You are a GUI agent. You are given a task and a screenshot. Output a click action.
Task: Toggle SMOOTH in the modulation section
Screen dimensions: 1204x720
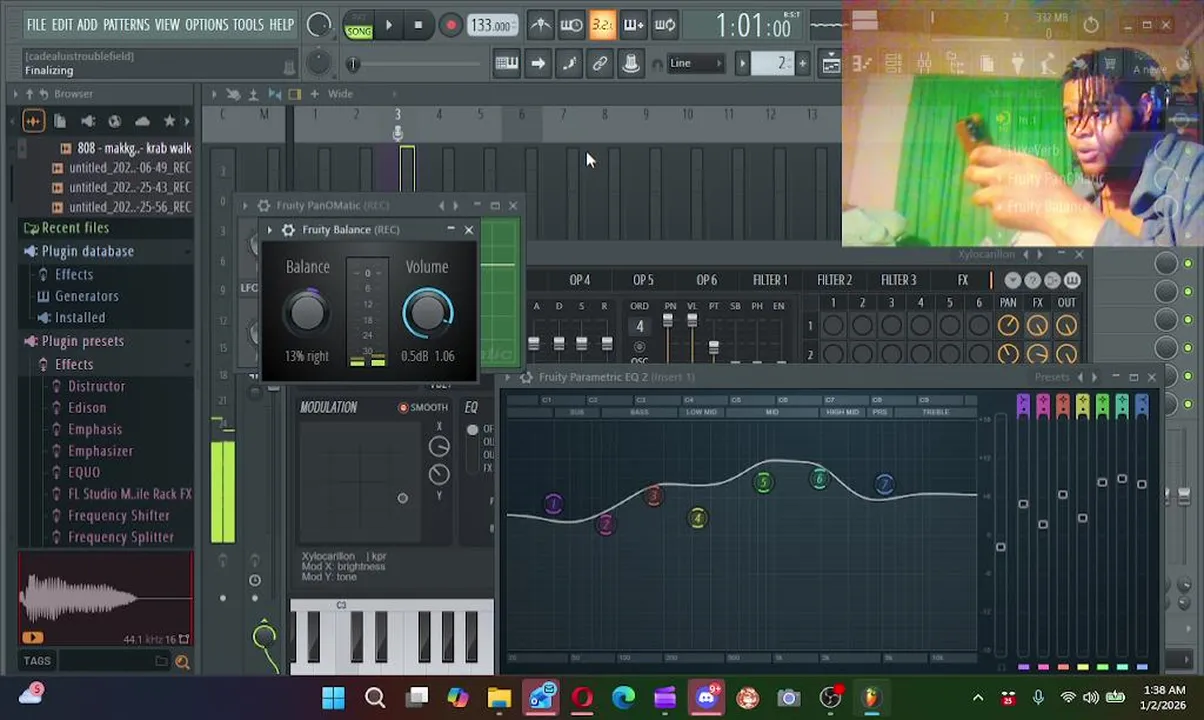pos(423,407)
